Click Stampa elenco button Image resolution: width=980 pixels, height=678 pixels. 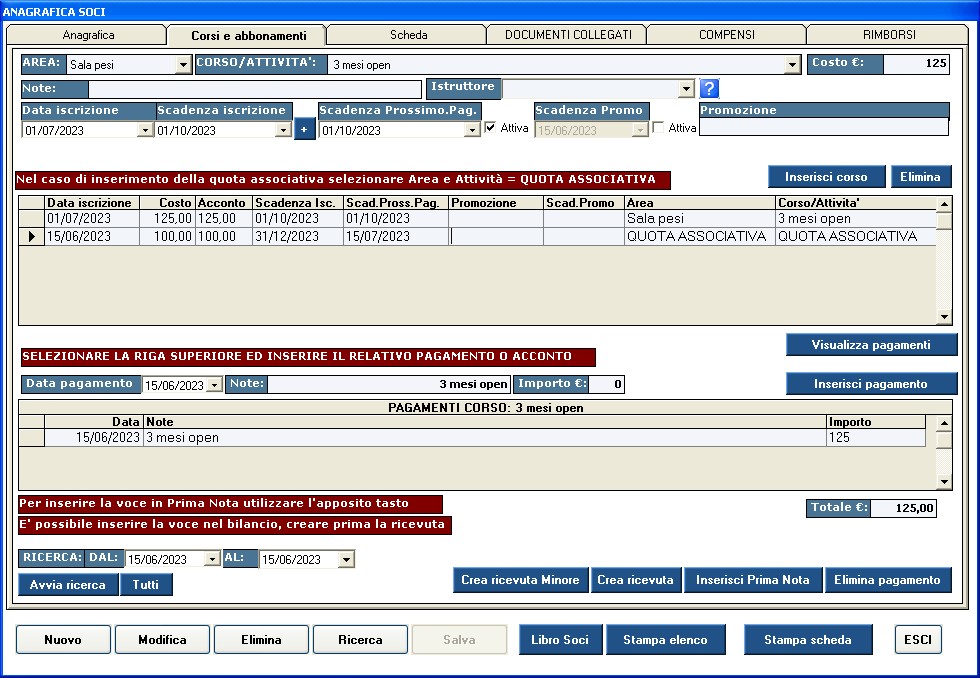click(x=665, y=640)
